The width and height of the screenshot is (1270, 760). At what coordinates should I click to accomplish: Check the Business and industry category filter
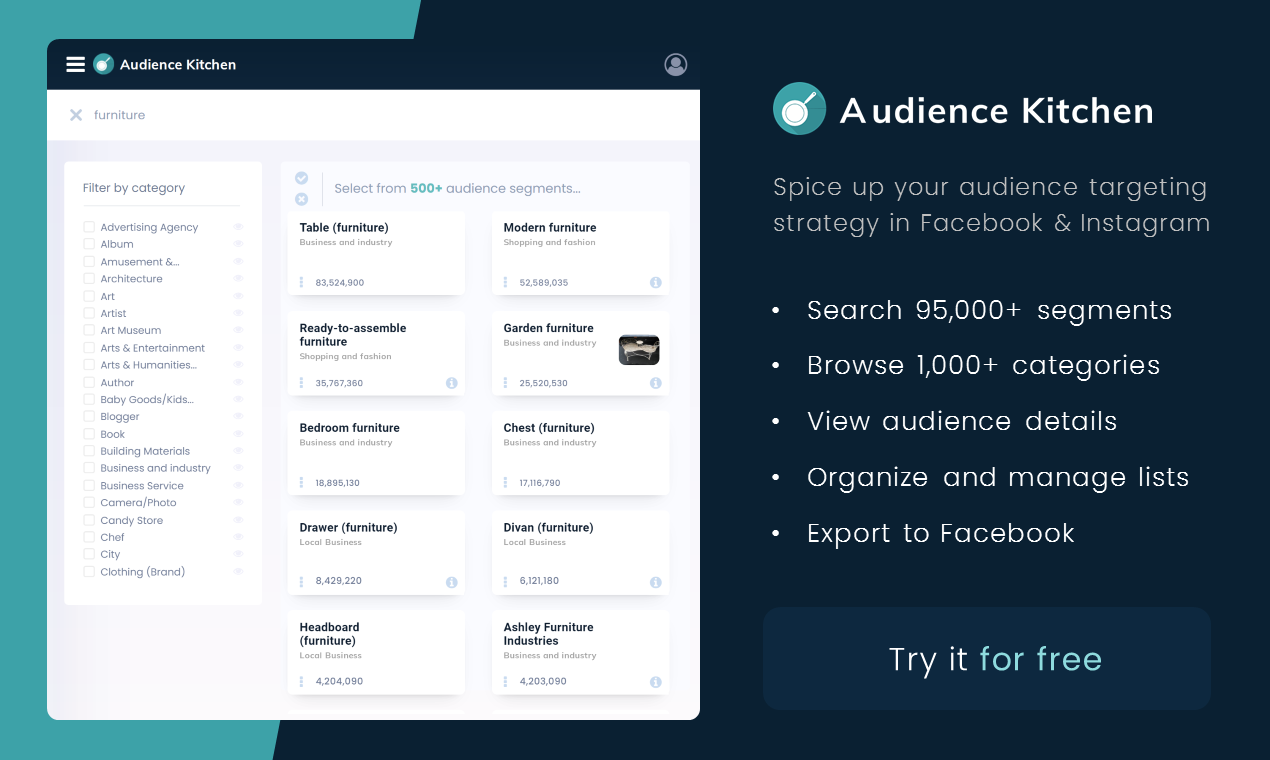click(x=89, y=468)
